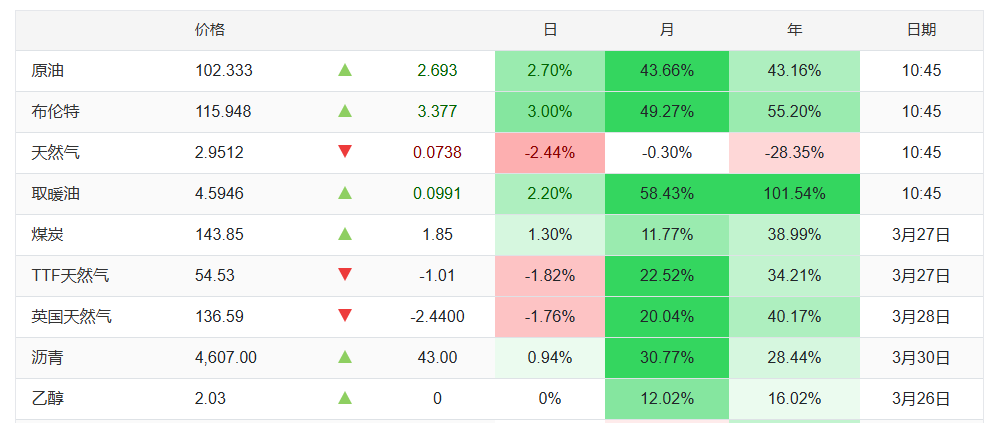Click the red down arrow next to 2.9512
This screenshot has width=991, height=423.
[x=345, y=152]
